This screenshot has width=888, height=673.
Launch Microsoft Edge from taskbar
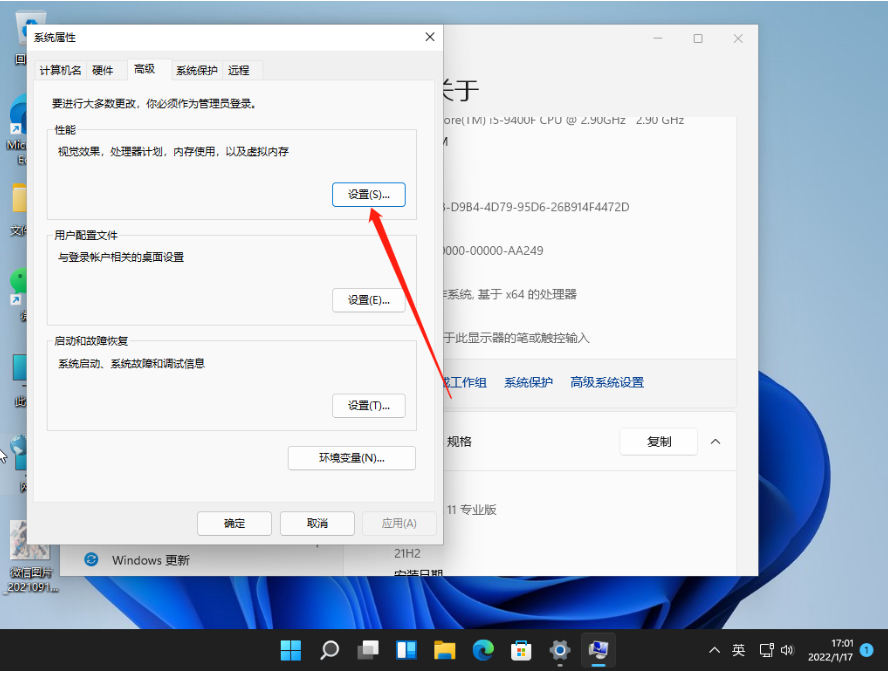(483, 650)
